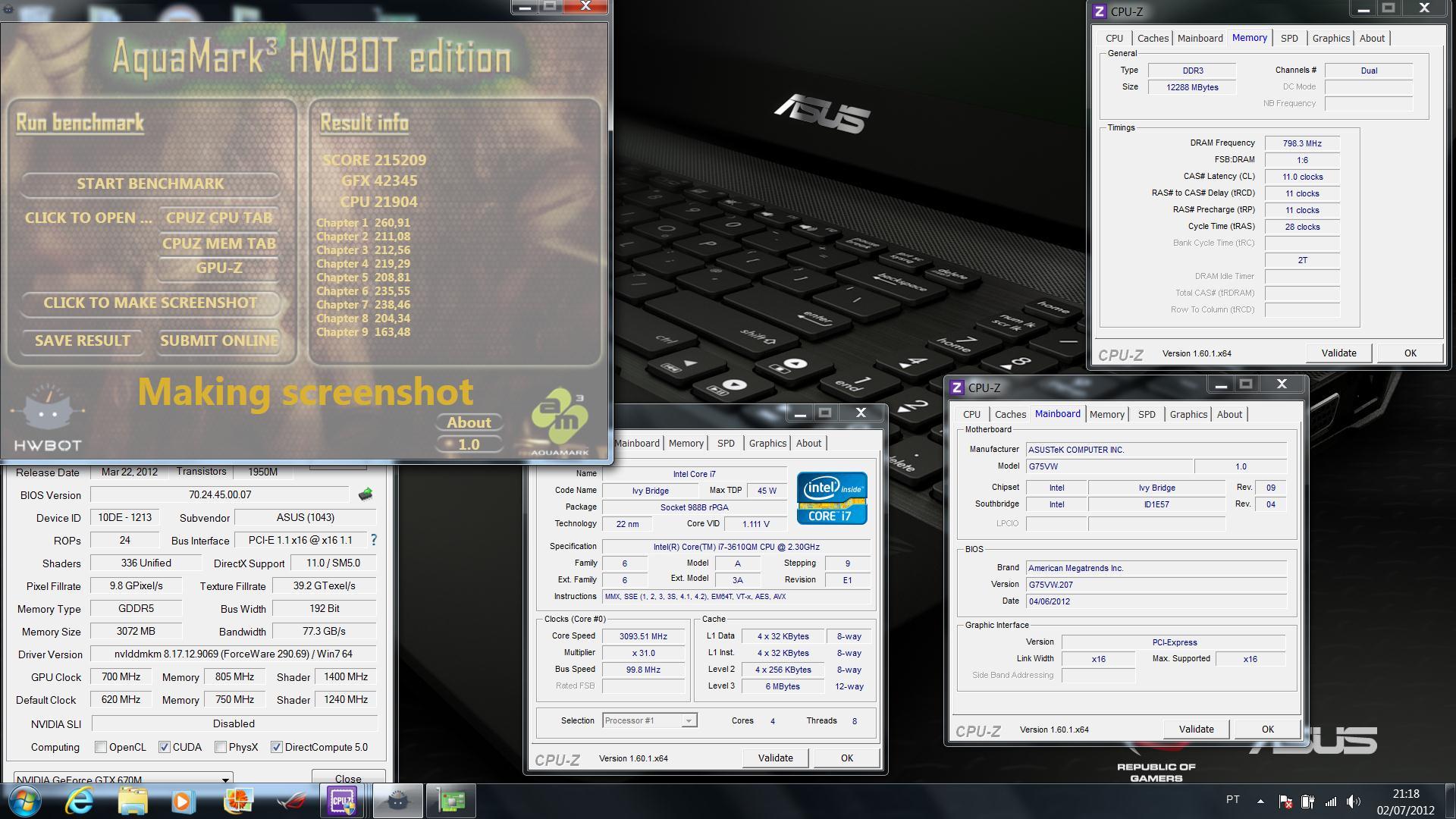This screenshot has width=1456, height=819.
Task: Switch to CPU-Z via its taskbar icon
Action: click(x=342, y=801)
